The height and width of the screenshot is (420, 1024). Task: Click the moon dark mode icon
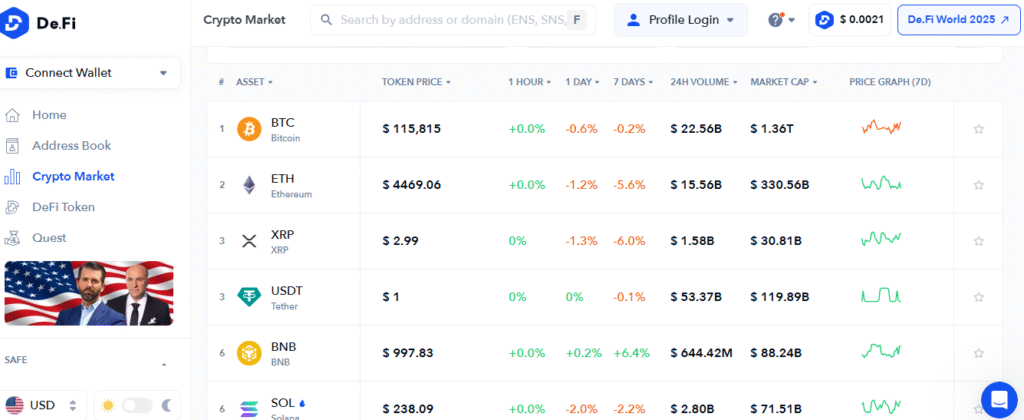tap(168, 406)
